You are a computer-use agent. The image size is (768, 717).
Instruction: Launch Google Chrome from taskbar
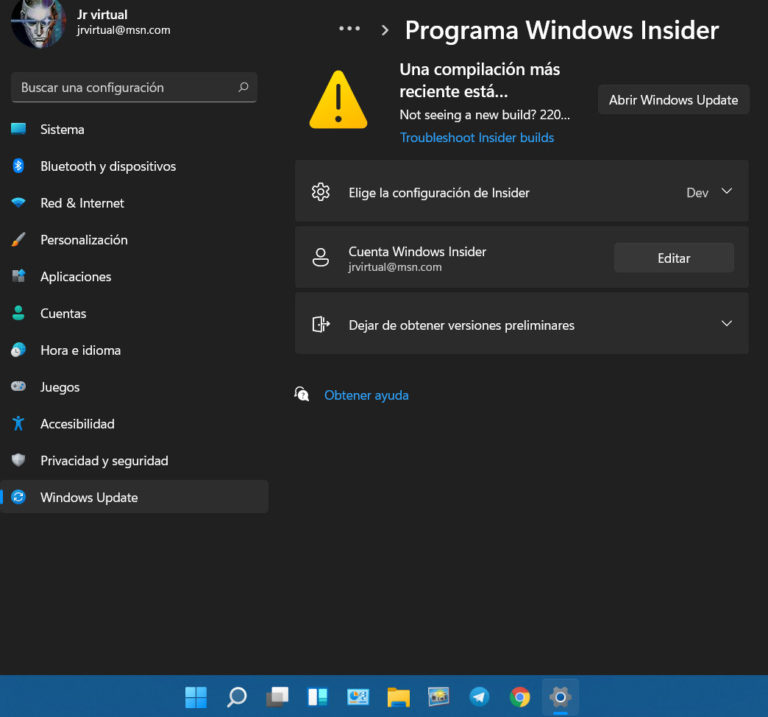tap(520, 696)
